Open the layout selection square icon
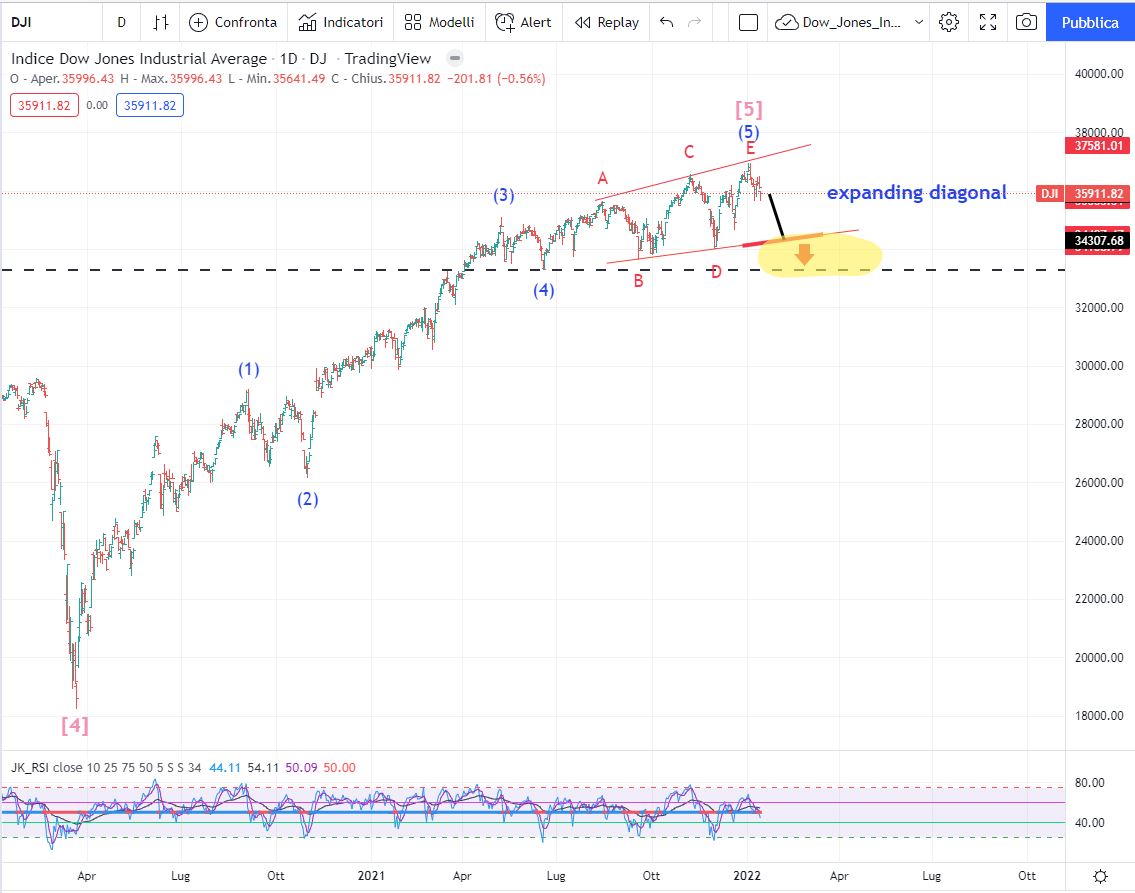Viewport: 1135px width, 893px height. click(748, 22)
